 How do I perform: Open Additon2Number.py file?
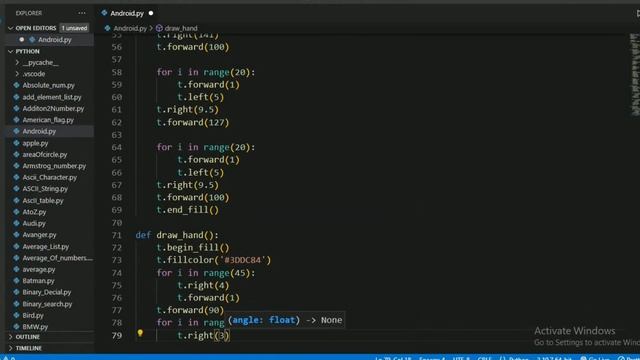pyautogui.click(x=53, y=109)
